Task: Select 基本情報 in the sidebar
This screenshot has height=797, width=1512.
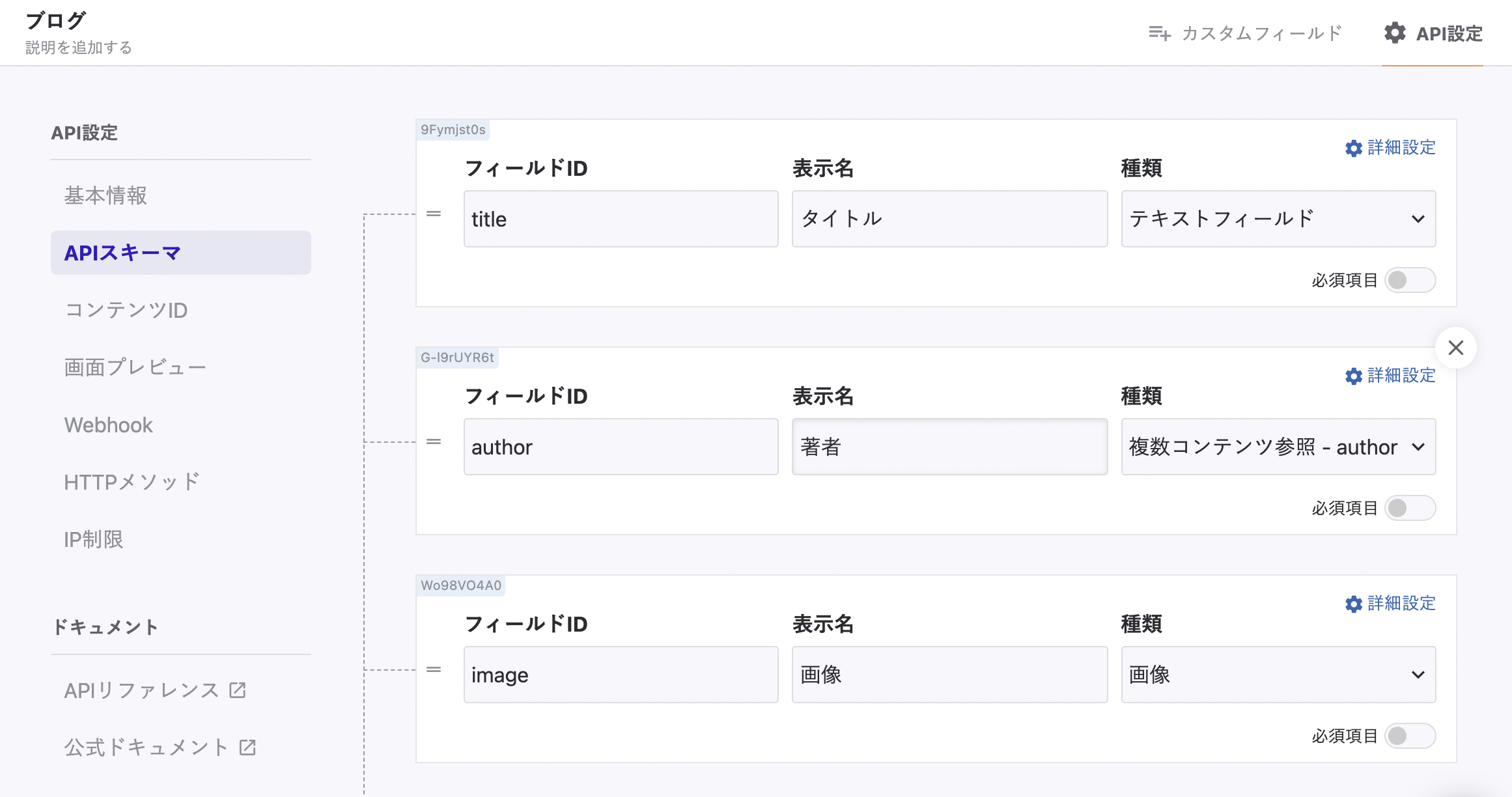Action: click(105, 195)
